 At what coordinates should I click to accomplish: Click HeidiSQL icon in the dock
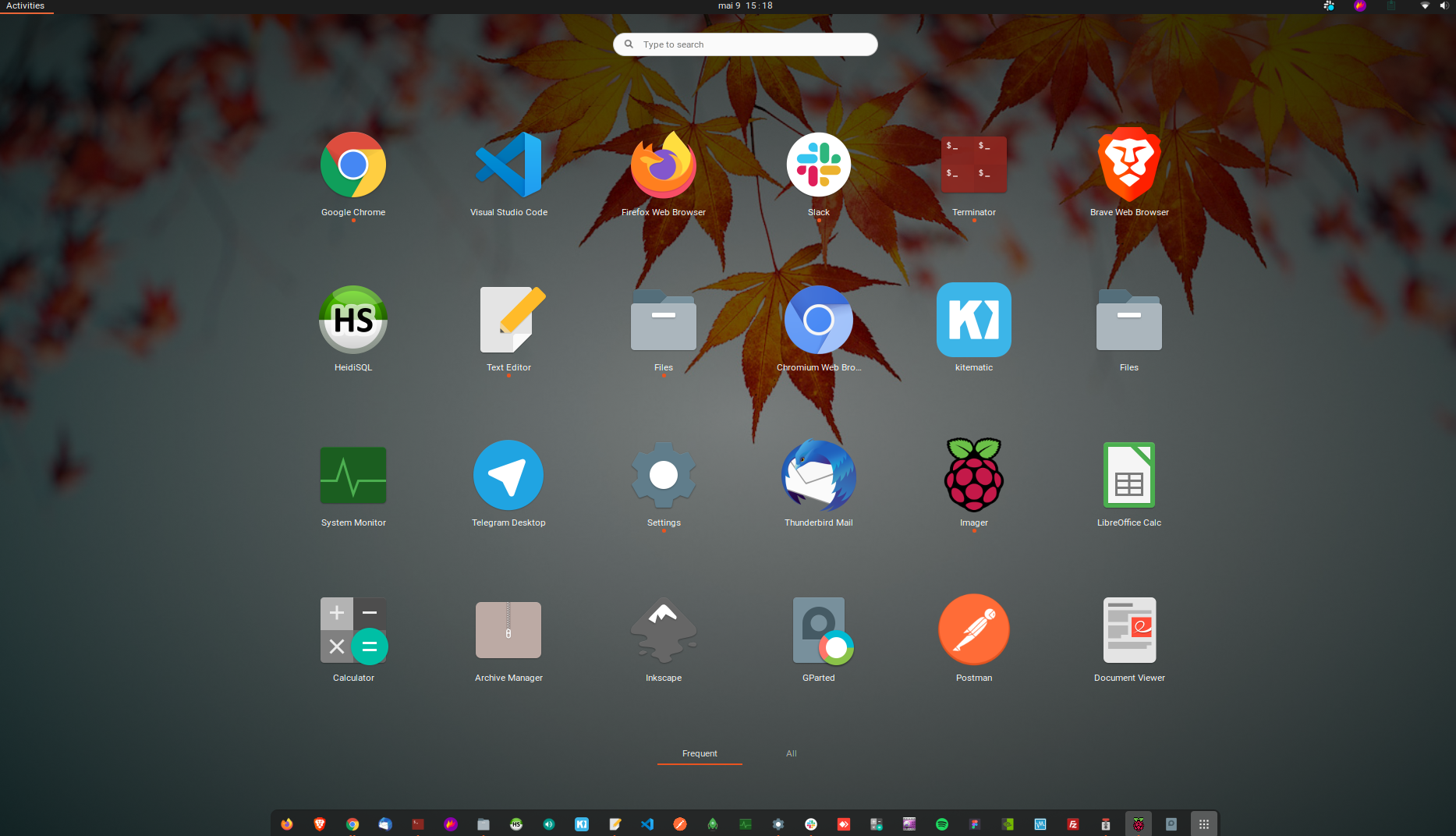(516, 824)
